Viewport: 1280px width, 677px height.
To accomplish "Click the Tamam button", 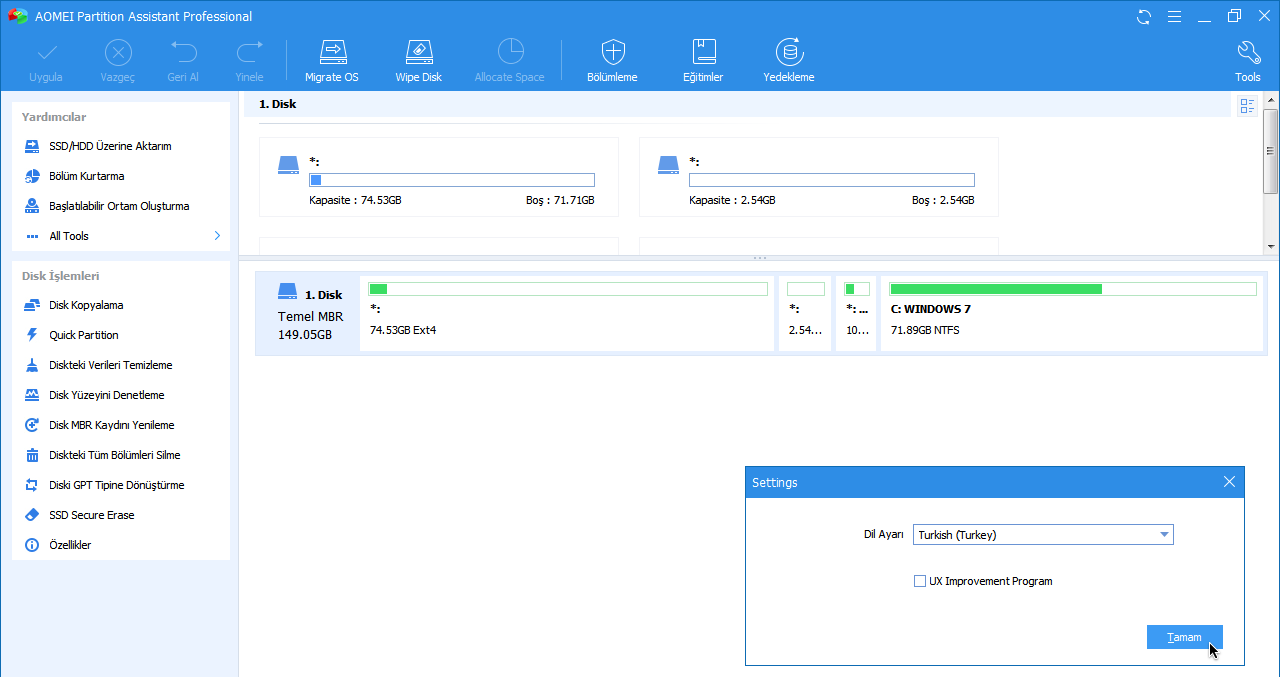I will (1185, 637).
